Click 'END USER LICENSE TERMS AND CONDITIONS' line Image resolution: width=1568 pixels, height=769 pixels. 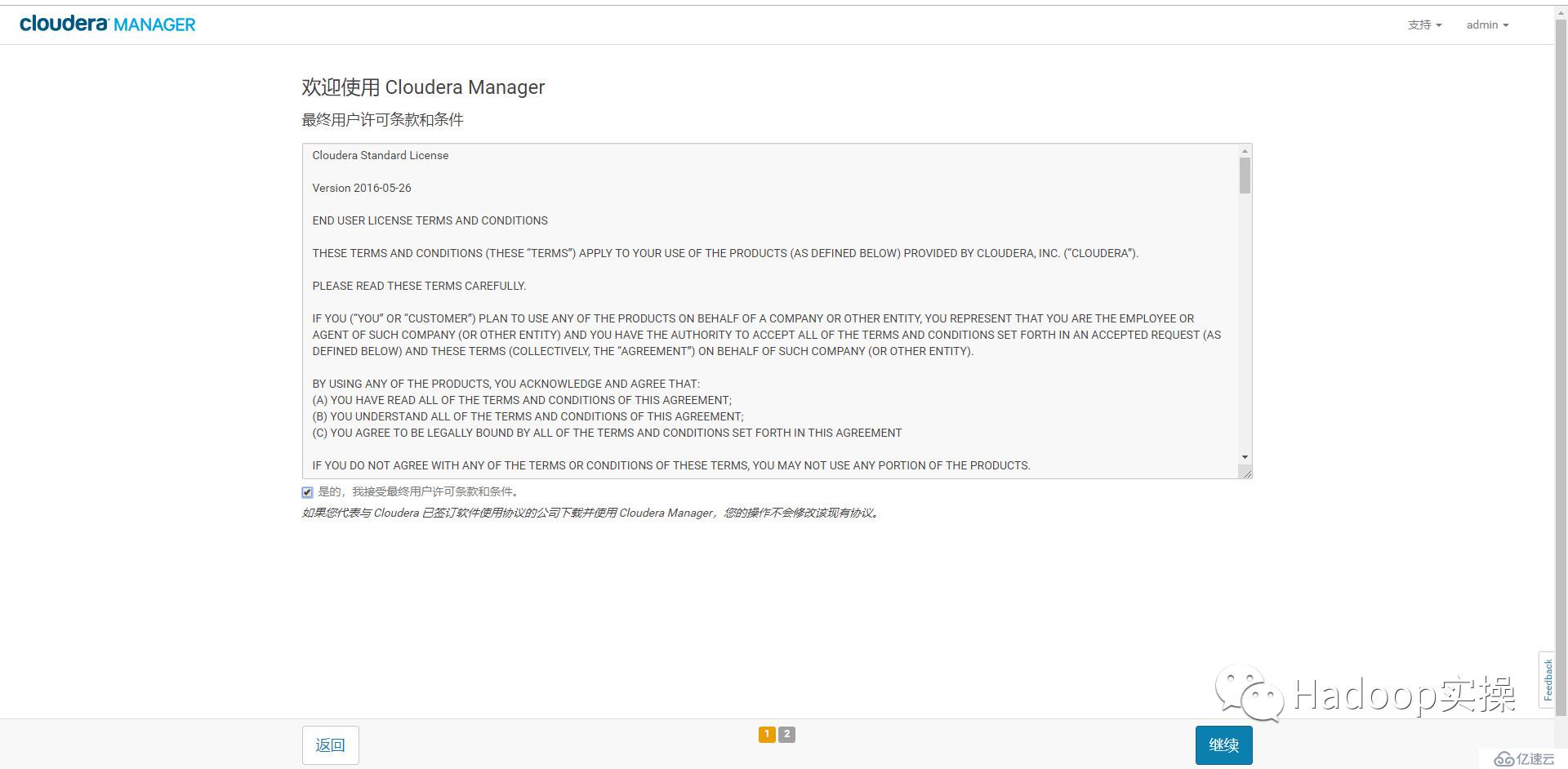point(430,220)
